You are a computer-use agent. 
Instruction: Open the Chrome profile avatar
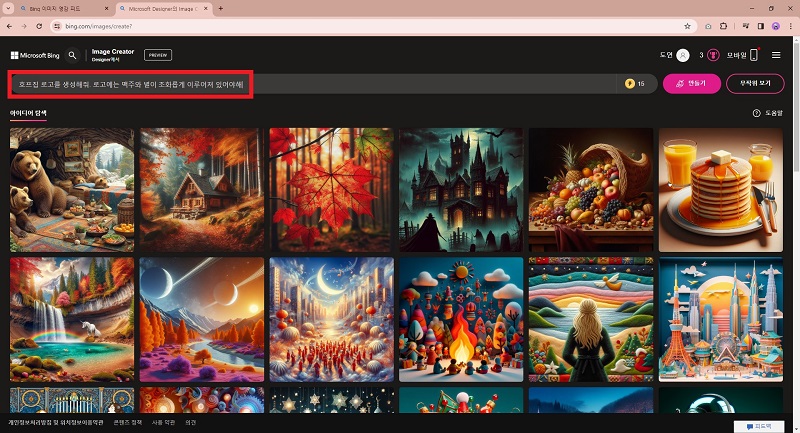[776, 26]
